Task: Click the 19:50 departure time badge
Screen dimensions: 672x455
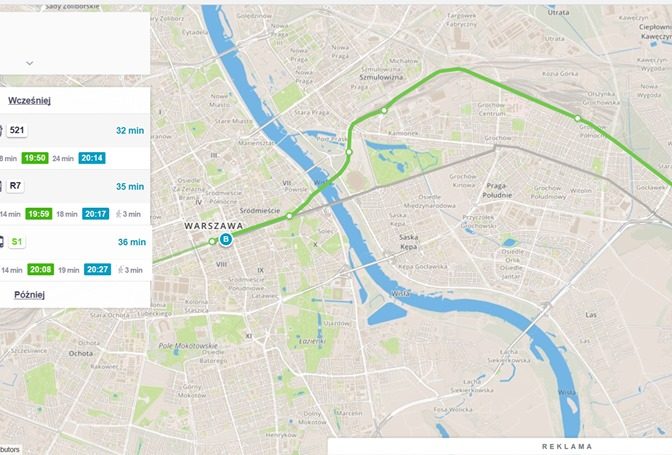Action: pyautogui.click(x=35, y=158)
